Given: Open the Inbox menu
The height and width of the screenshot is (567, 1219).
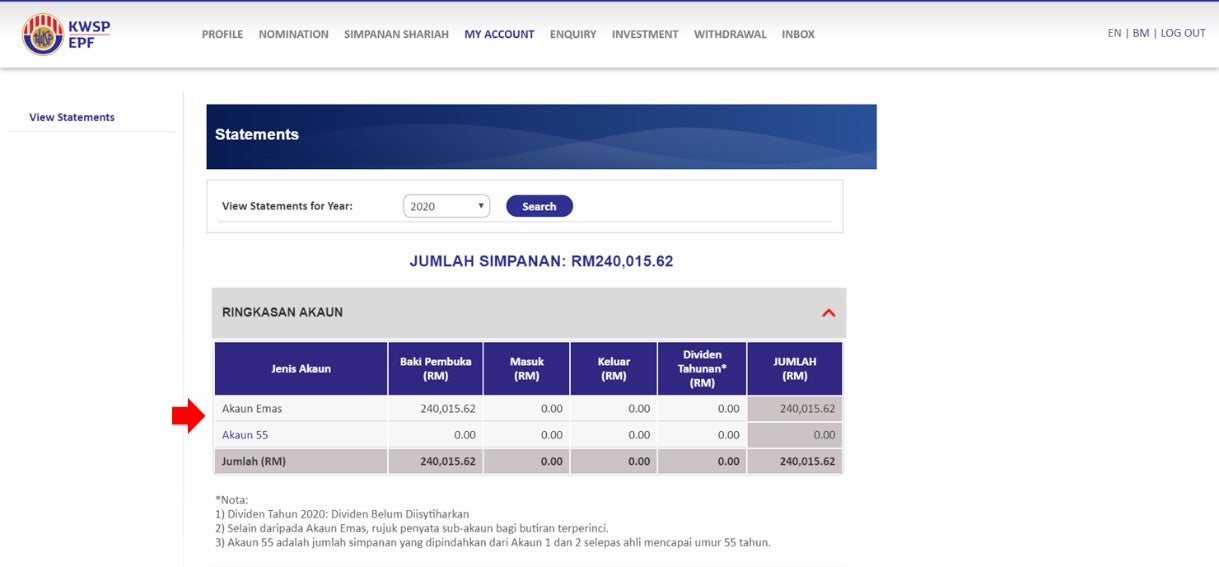Looking at the screenshot, I should click(798, 34).
